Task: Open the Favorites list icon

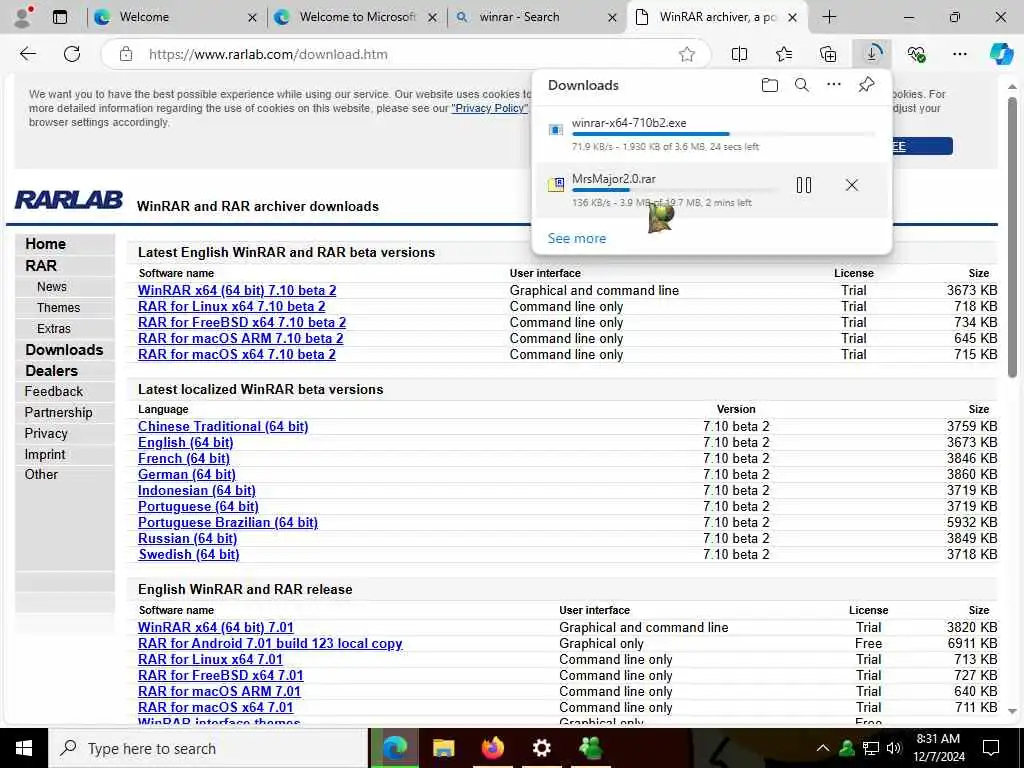Action: tap(784, 54)
